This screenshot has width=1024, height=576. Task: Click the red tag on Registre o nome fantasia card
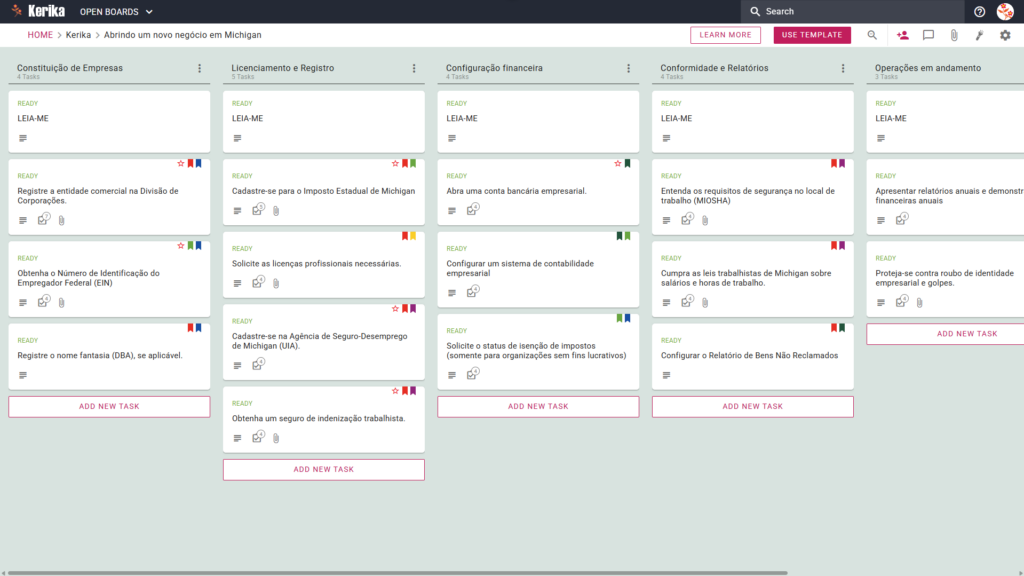[x=191, y=328]
